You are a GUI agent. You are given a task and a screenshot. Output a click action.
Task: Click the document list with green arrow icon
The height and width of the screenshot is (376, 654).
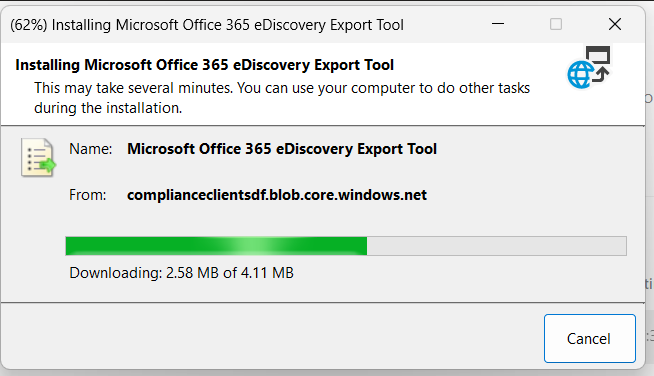coord(38,158)
